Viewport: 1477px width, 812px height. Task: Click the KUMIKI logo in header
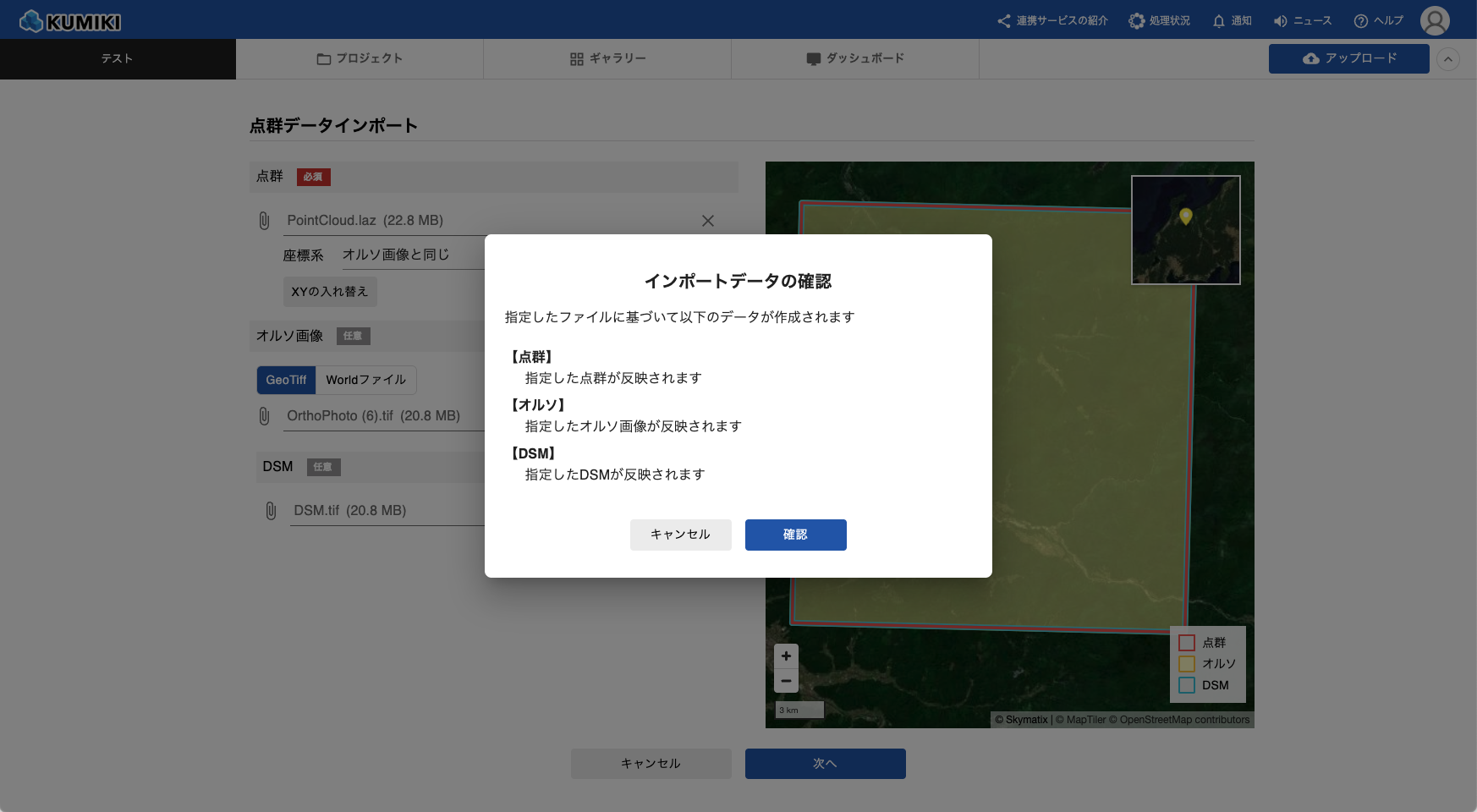click(70, 21)
